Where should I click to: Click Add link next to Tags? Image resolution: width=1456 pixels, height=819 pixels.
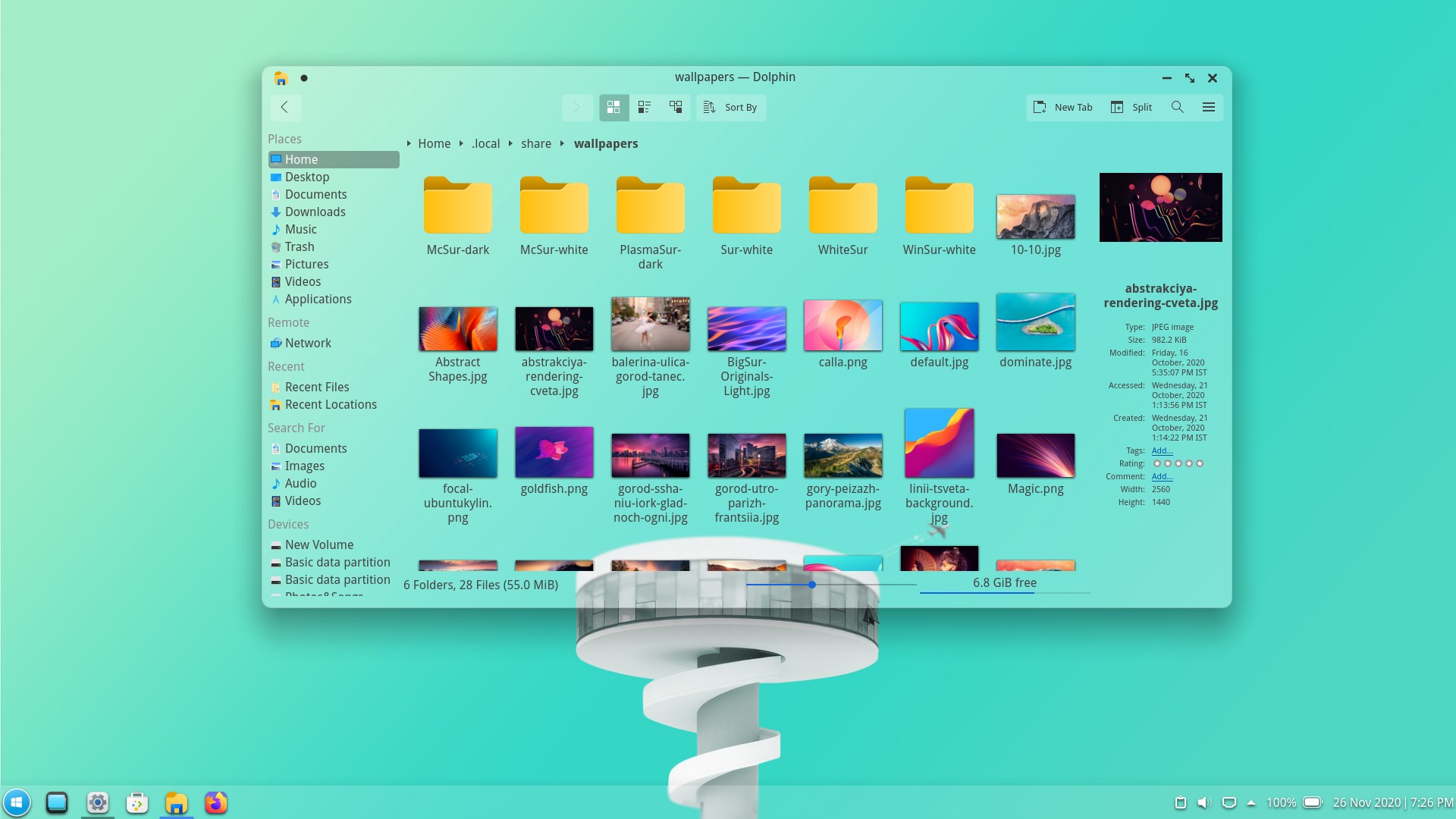[x=1162, y=450]
